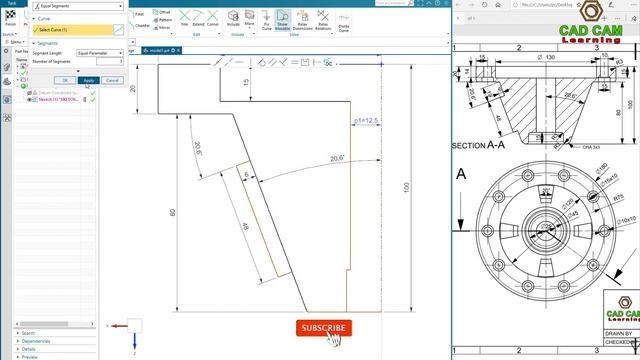This screenshot has height=360, width=640.
Task: Click the Mirror curve tool
Action: [162, 28]
